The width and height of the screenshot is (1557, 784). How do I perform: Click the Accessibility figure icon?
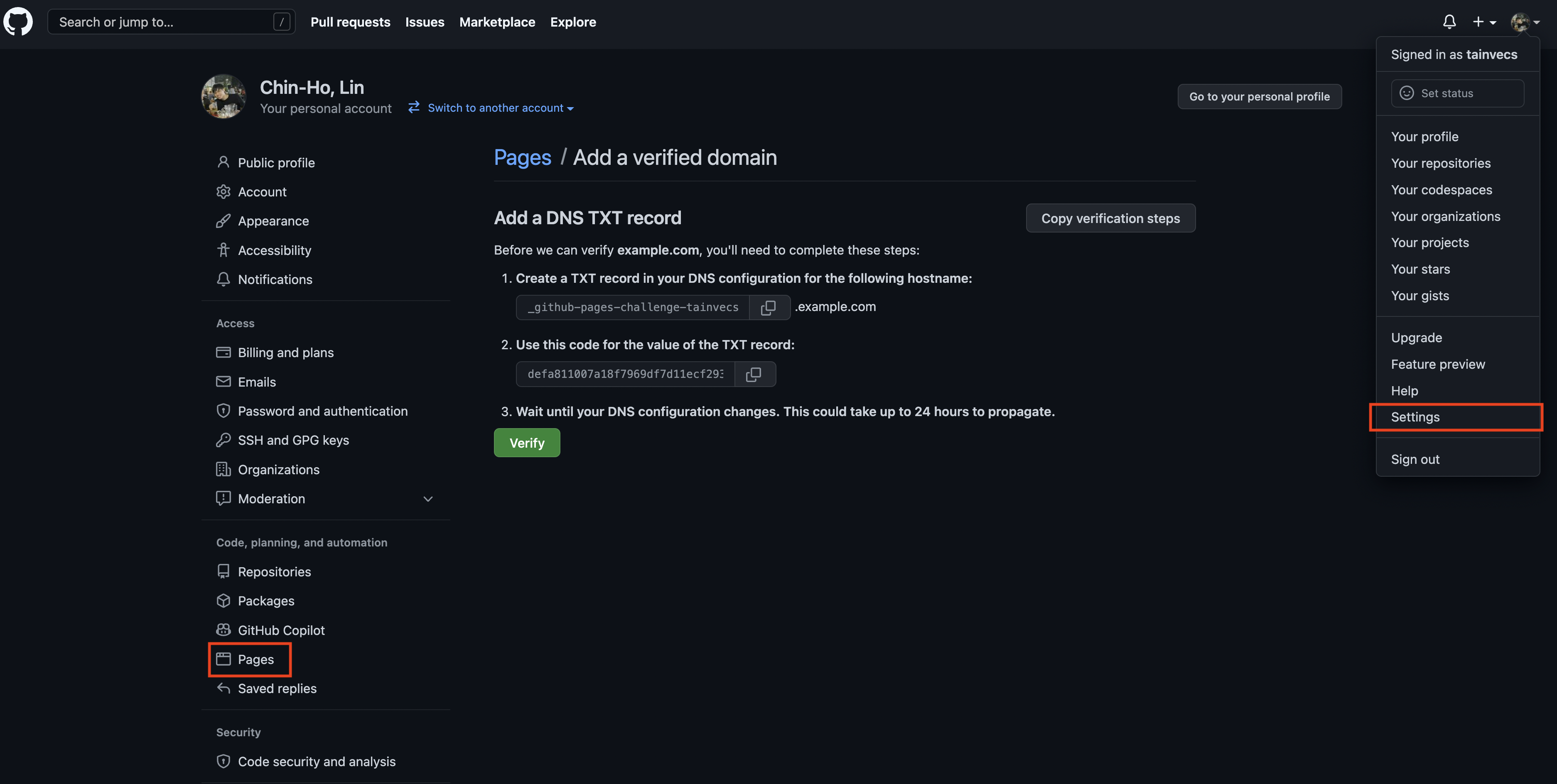[x=223, y=250]
